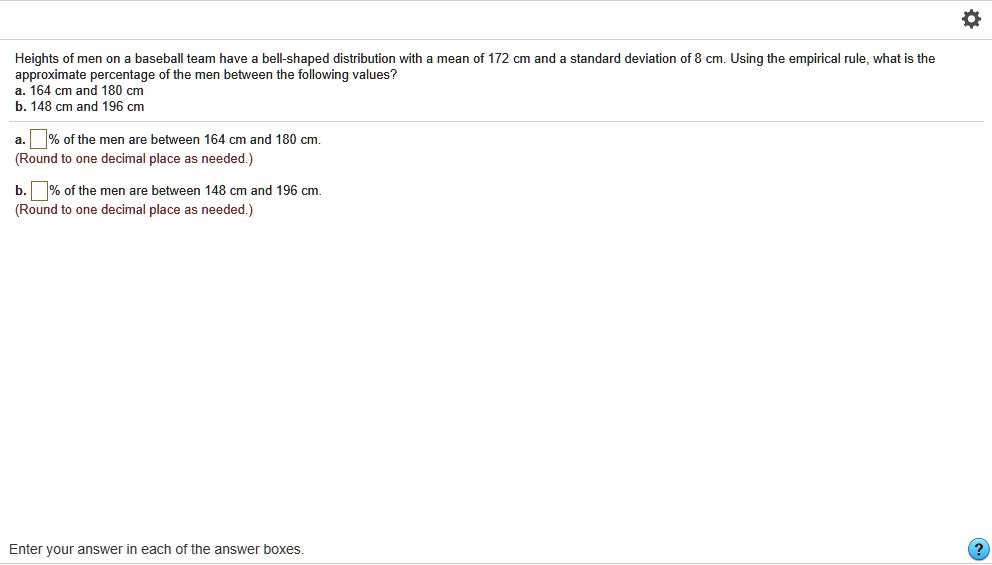The height and width of the screenshot is (565, 992).
Task: Click the rounding hint under part a
Action: pos(134,158)
